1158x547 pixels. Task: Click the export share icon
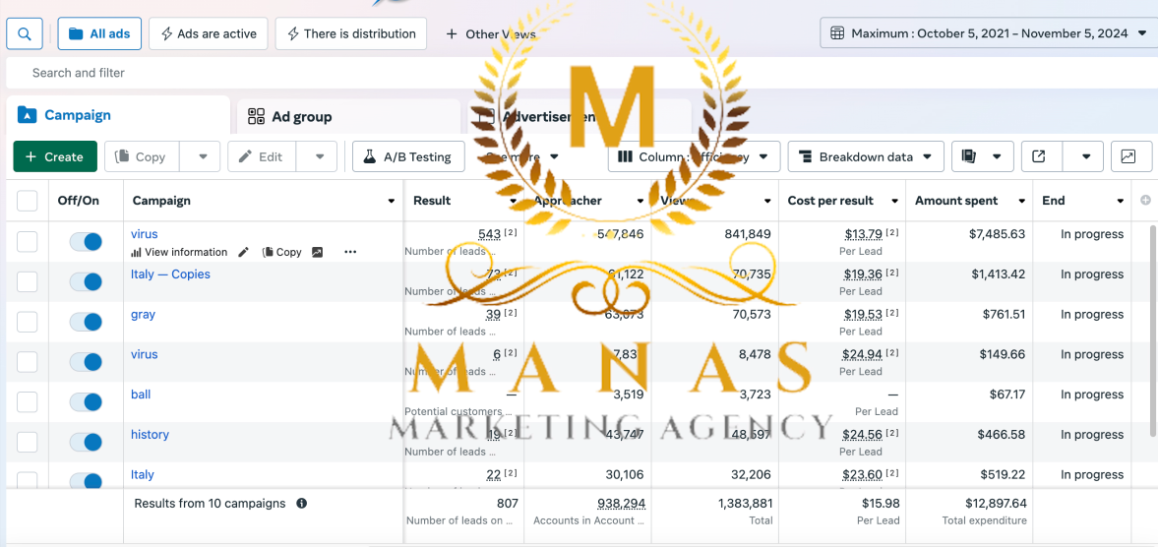(1041, 156)
